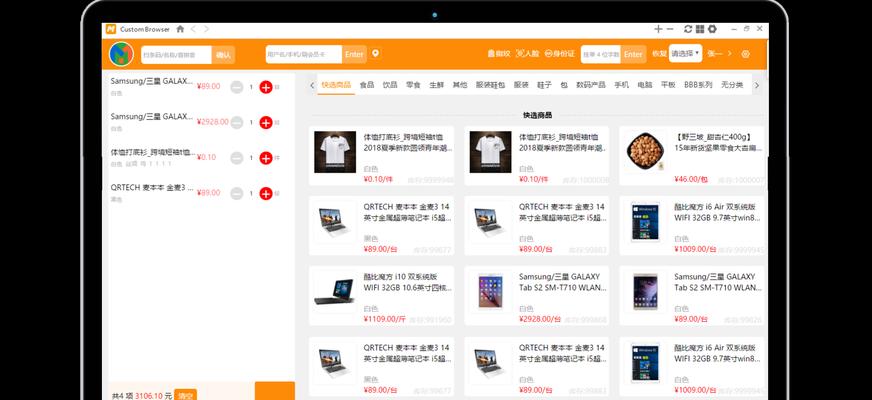Select fingerprint (指纹) verification
872x400 pixels.
point(499,54)
